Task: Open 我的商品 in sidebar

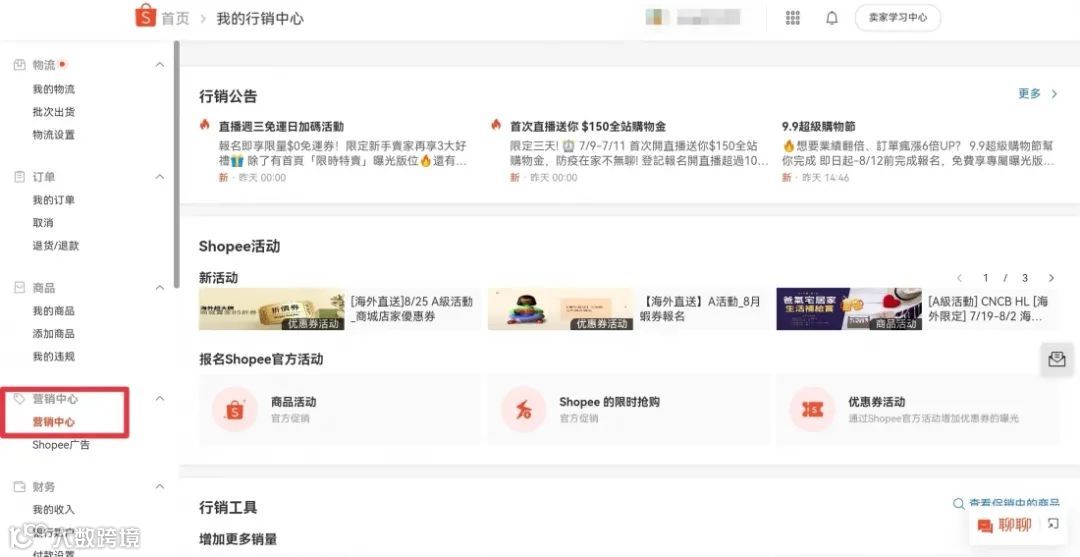Action: point(54,311)
